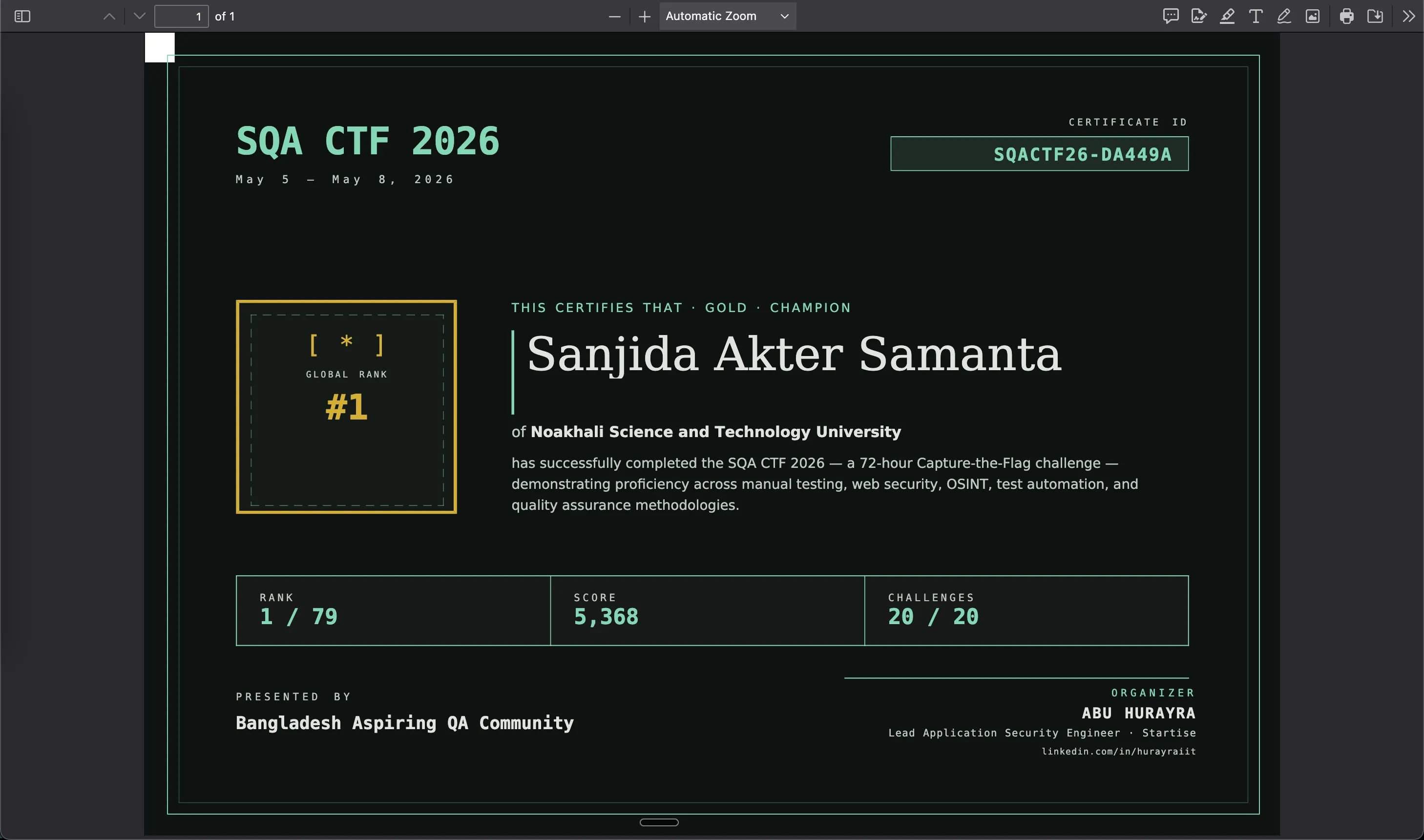Go to the previous page

point(109,17)
